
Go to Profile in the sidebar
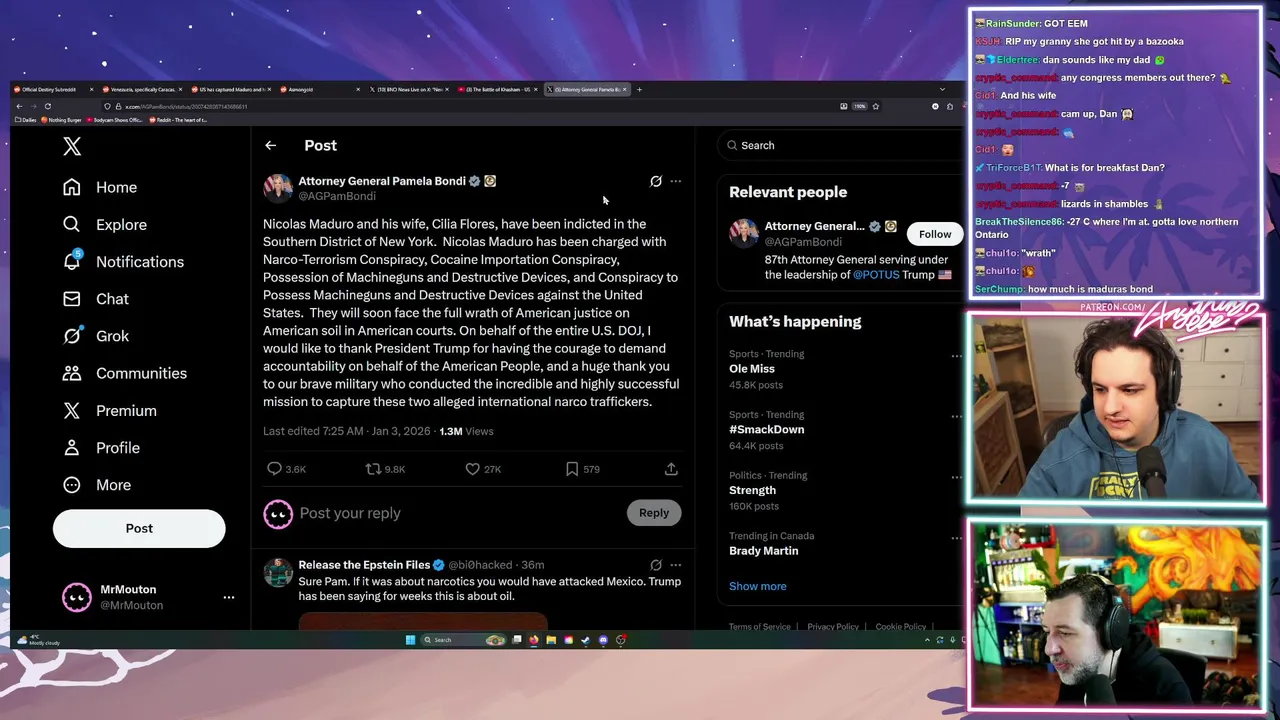click(100, 448)
